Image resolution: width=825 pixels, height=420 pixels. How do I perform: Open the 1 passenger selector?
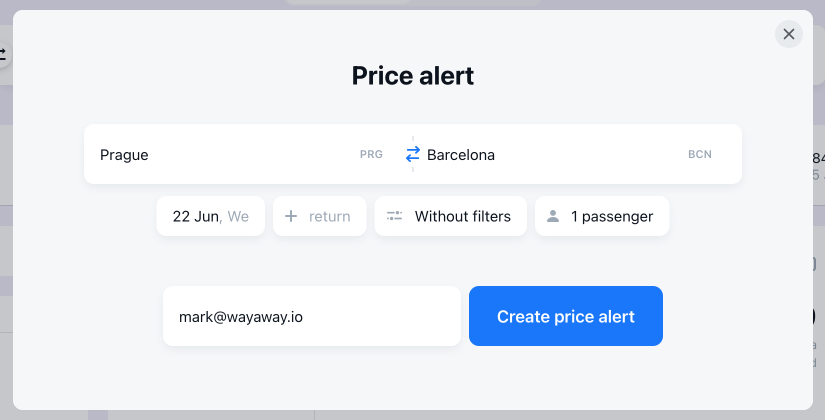coord(602,216)
